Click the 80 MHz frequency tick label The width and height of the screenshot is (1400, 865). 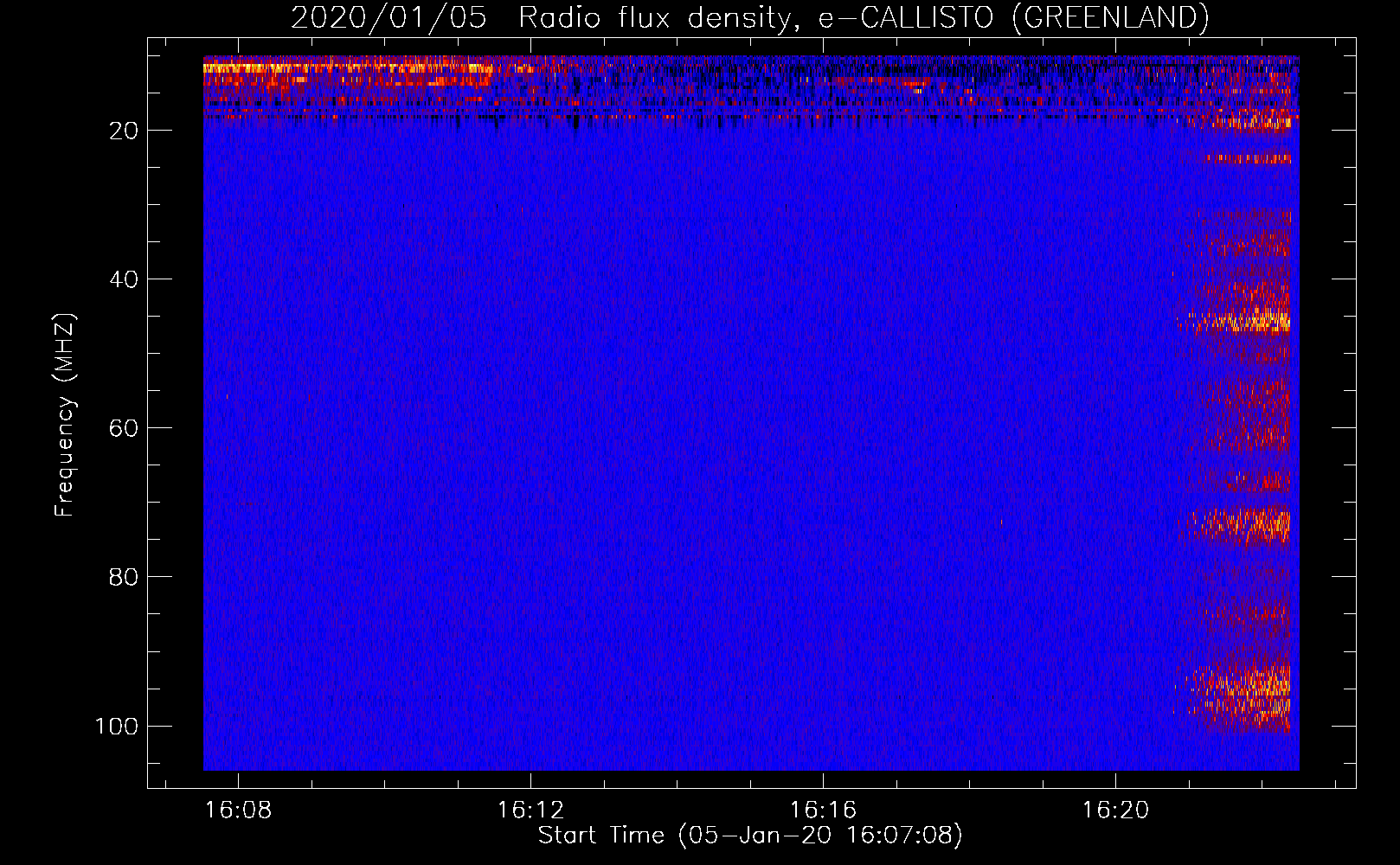click(x=124, y=577)
